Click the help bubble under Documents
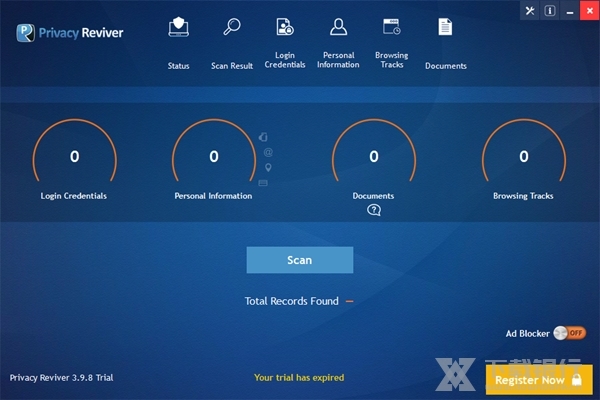Screen dimensions: 600x400 coord(374,210)
